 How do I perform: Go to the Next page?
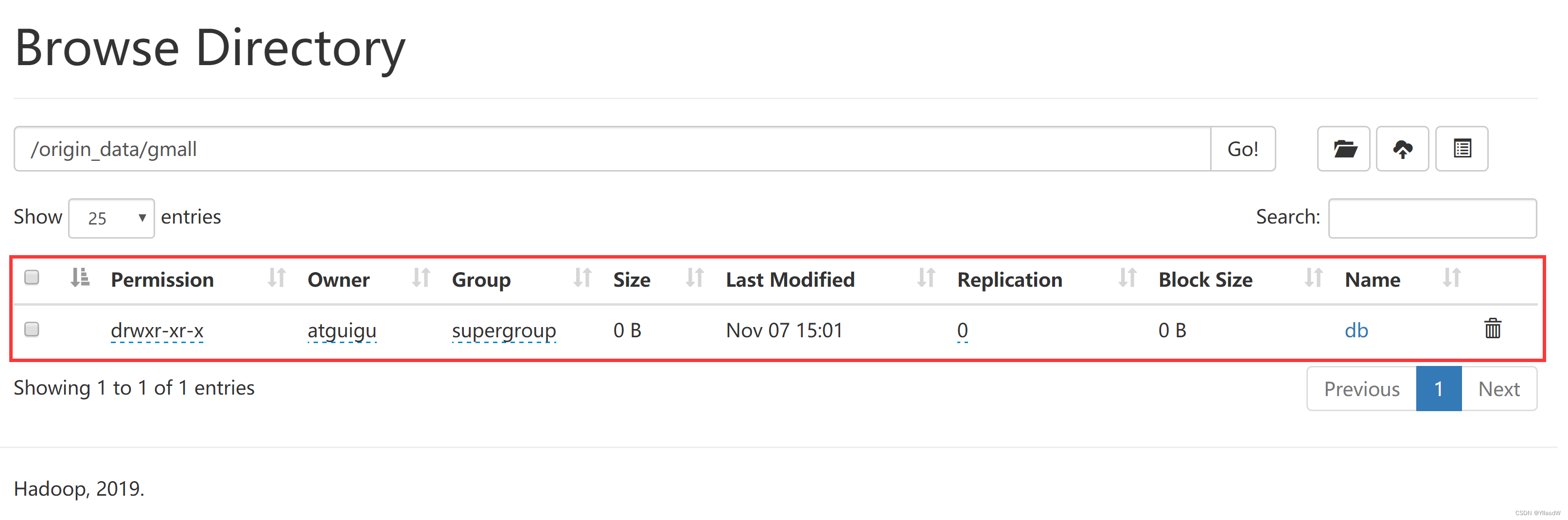point(1498,389)
